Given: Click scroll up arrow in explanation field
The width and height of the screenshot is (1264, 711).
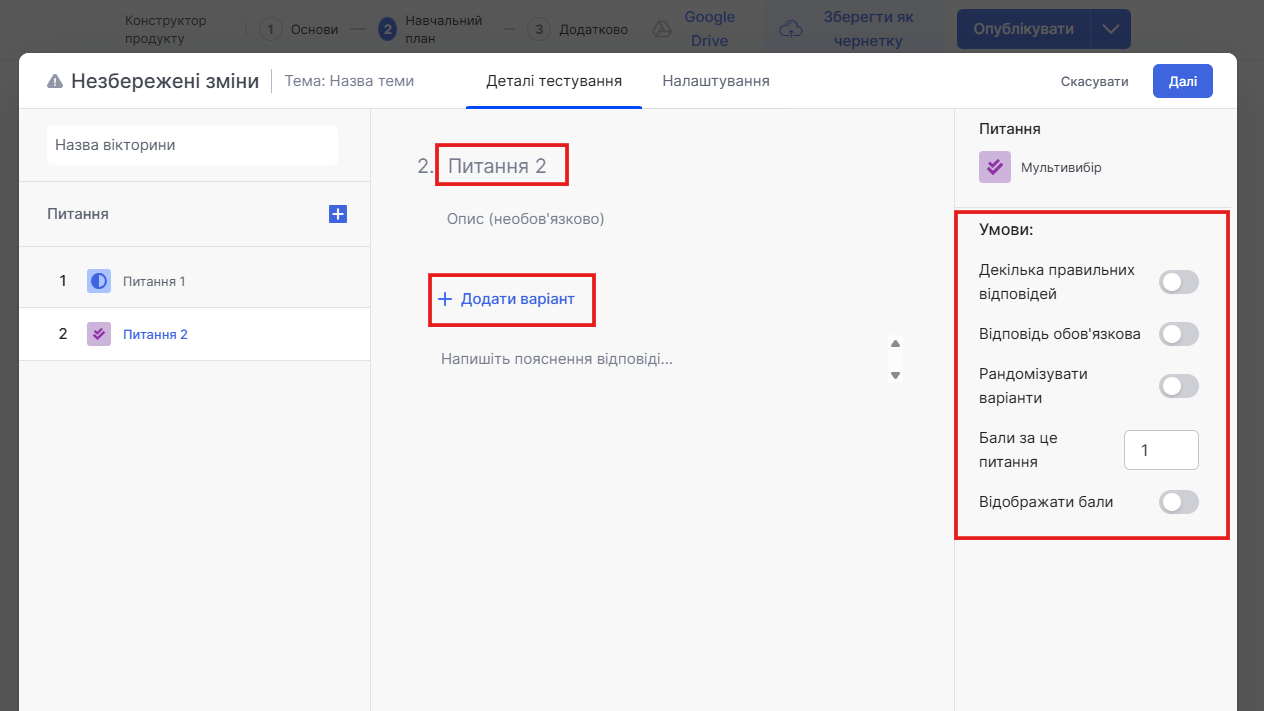Looking at the screenshot, I should pyautogui.click(x=896, y=344).
